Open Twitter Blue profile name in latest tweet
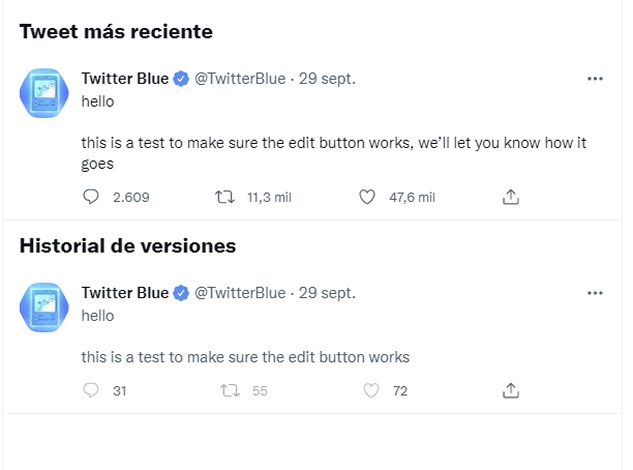 tap(125, 78)
